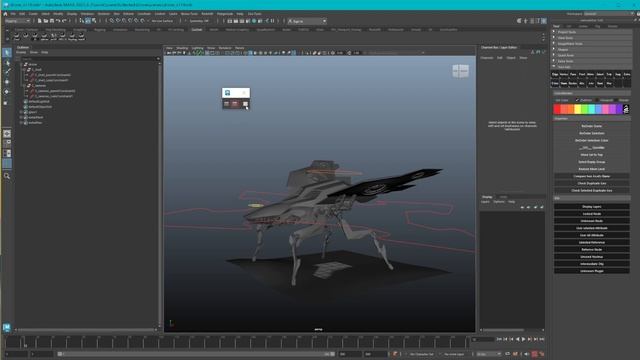Click the Reference Node button

tap(591, 249)
